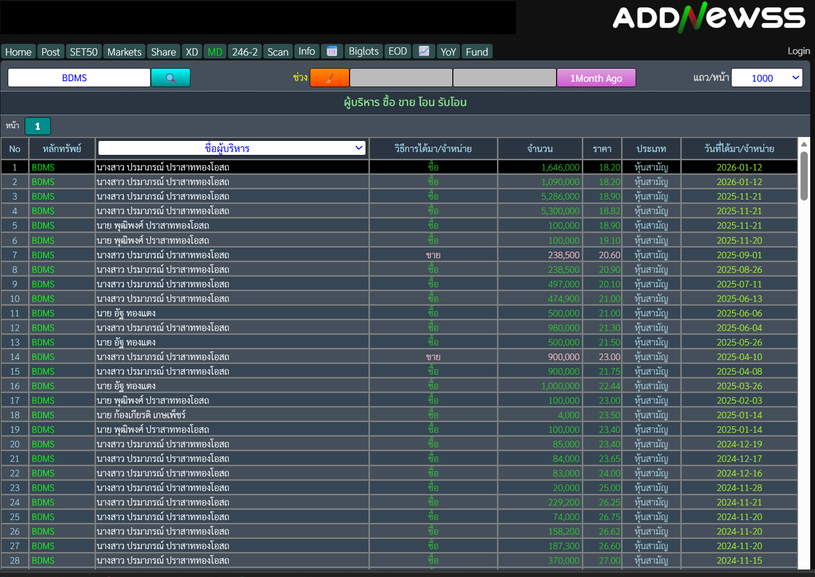Click the ADDNEWSS logo
This screenshot has height=577, width=815.
(x=708, y=18)
